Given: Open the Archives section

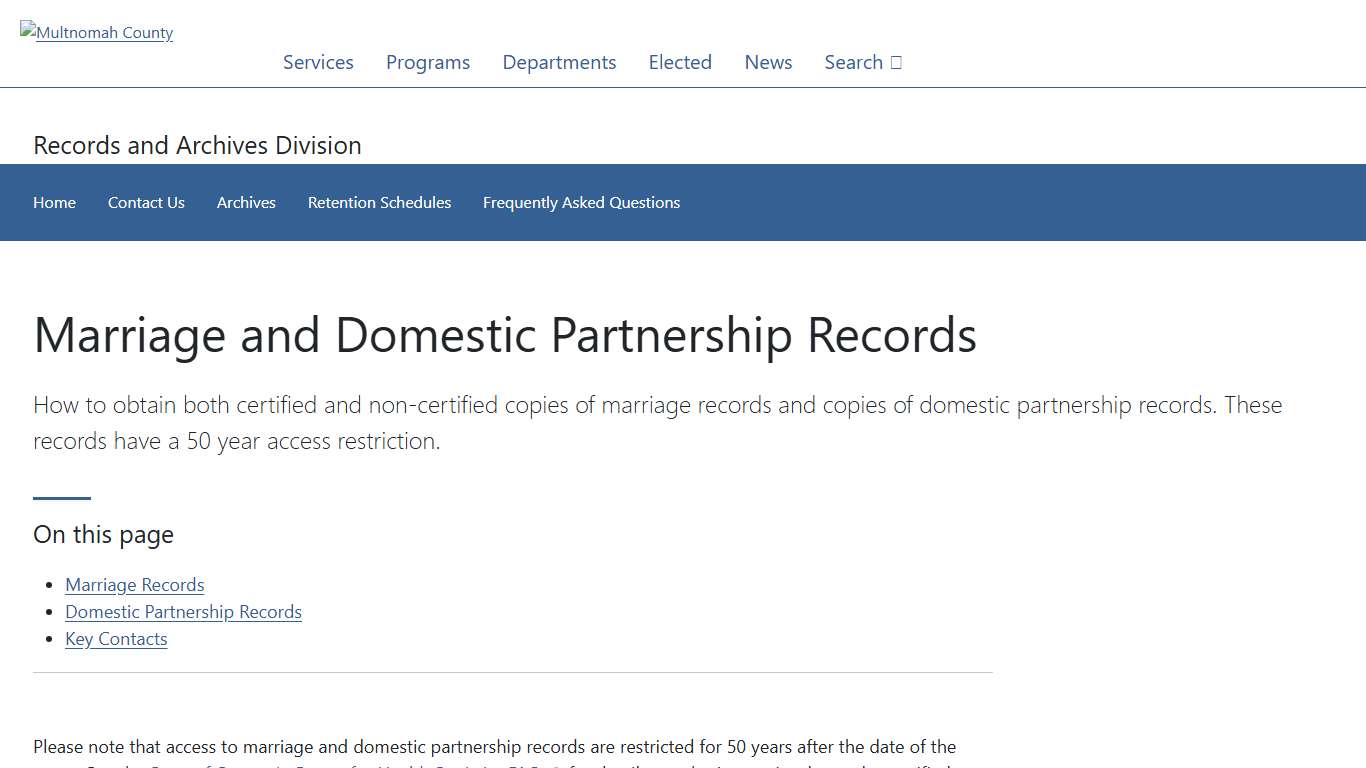Looking at the screenshot, I should tap(246, 202).
